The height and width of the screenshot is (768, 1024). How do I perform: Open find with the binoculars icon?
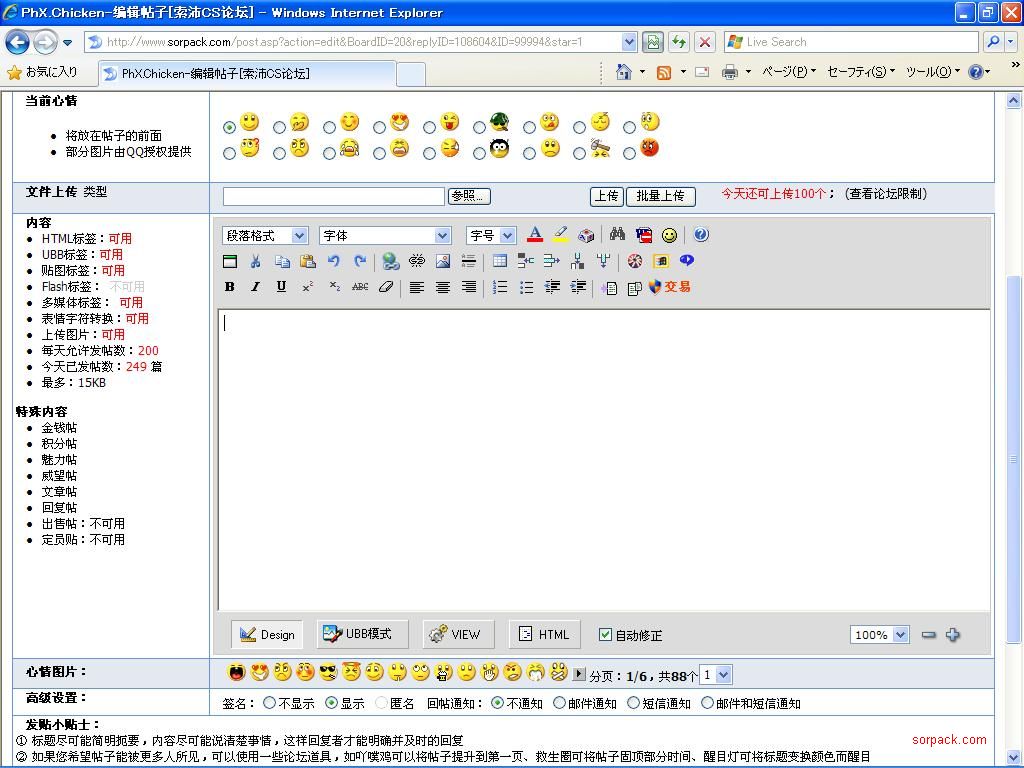point(617,235)
